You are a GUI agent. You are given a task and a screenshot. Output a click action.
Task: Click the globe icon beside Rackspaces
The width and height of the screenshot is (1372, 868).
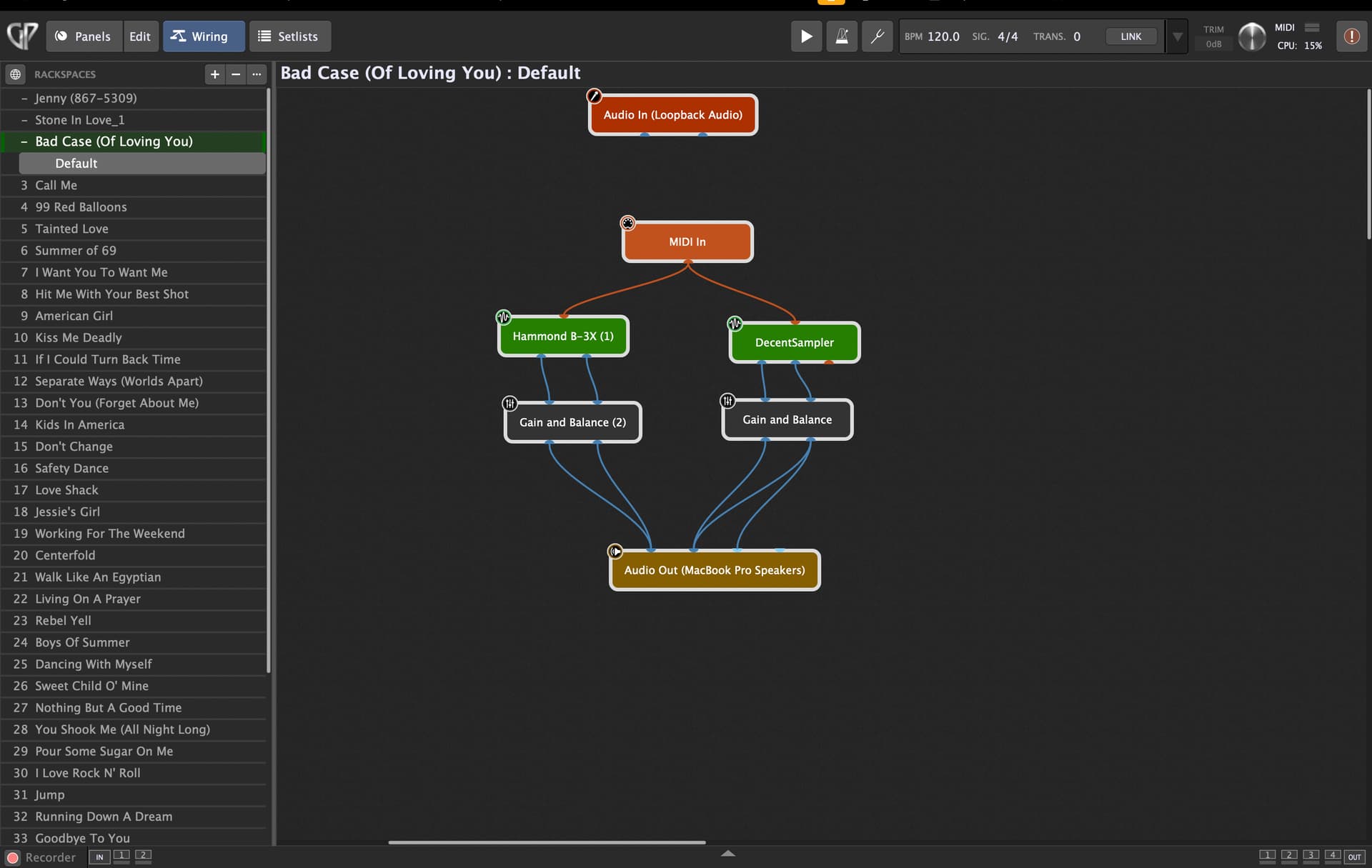tap(16, 74)
